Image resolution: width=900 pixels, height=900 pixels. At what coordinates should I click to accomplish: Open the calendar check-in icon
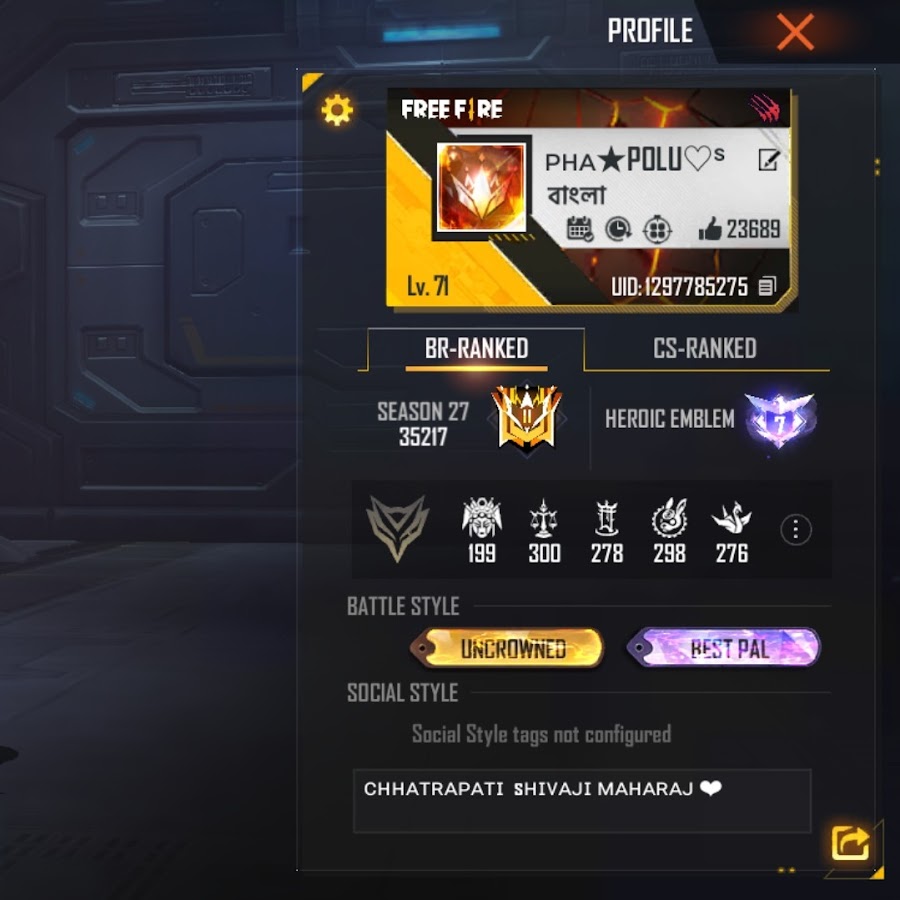point(580,229)
